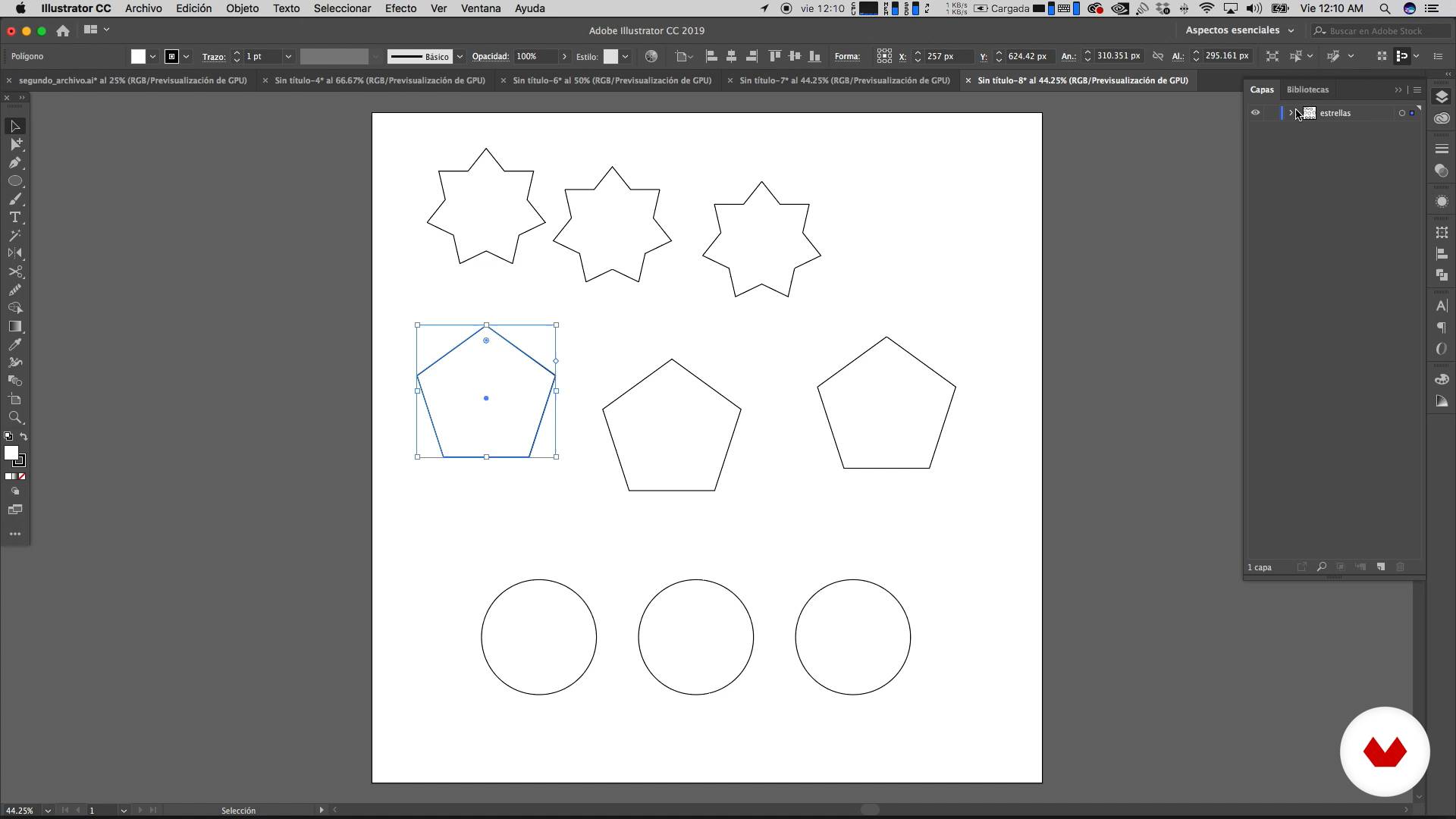Screen dimensions: 1456x819
Task: Switch to the Bibliotecas tab
Action: [x=1307, y=89]
